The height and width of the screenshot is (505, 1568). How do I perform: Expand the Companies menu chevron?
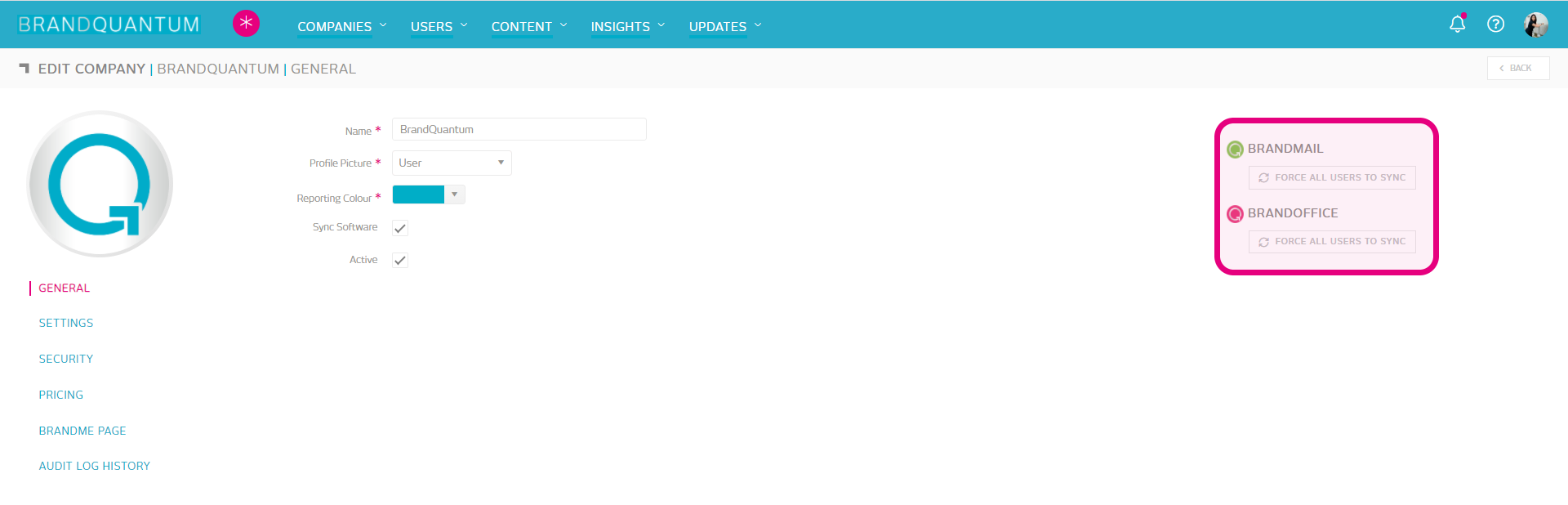(x=383, y=25)
